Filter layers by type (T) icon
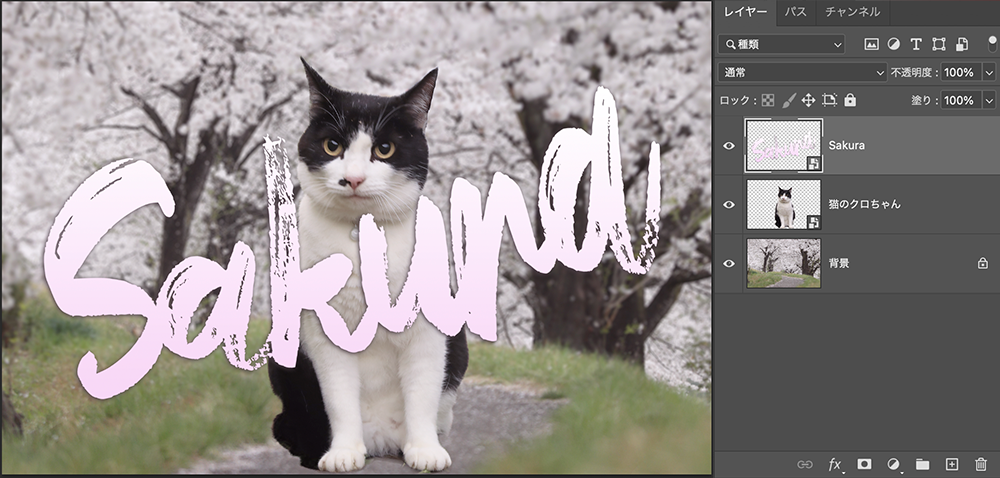Screen dimensions: 1000x478 (916, 44)
